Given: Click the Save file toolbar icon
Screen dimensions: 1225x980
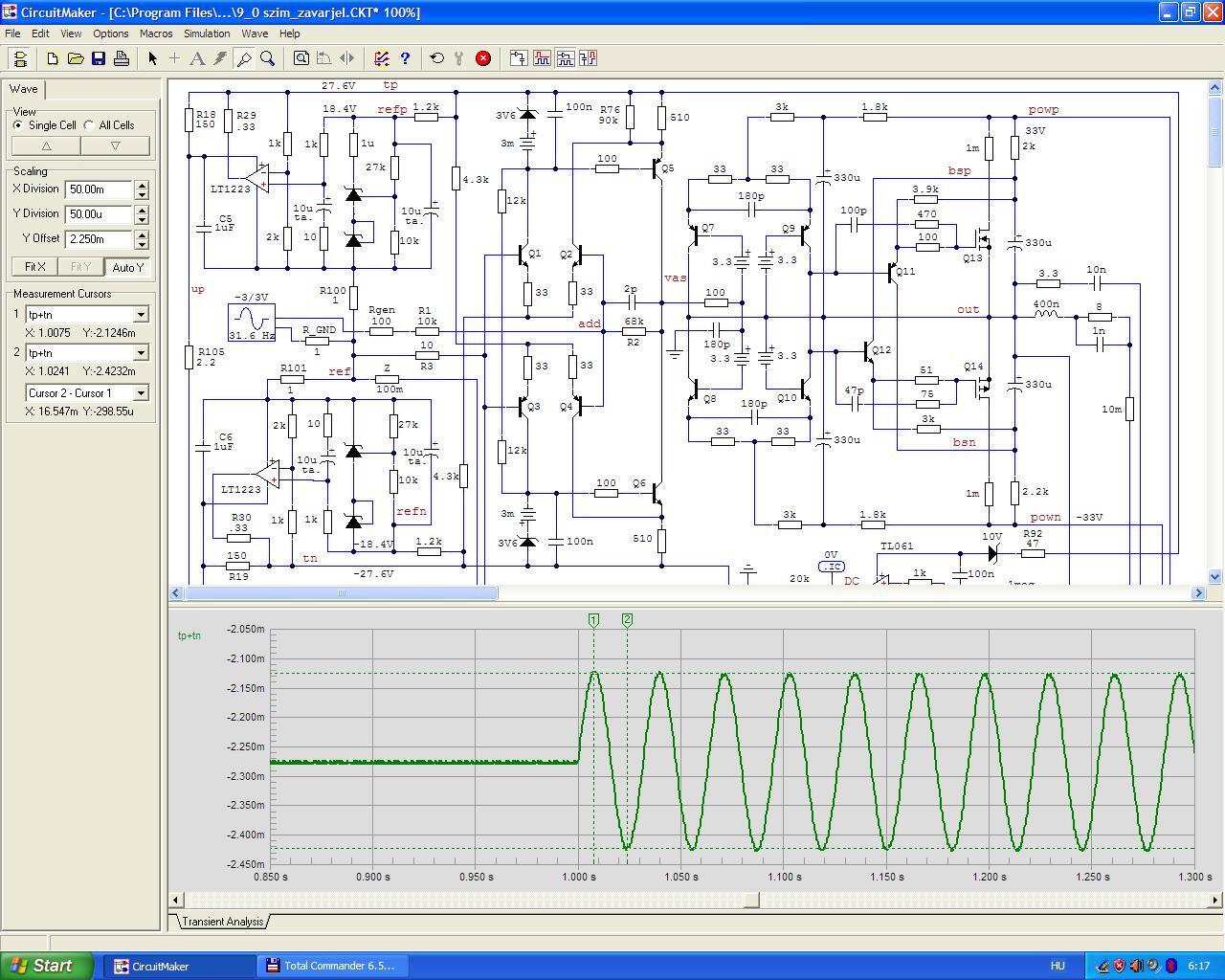Looking at the screenshot, I should pyautogui.click(x=99, y=58).
